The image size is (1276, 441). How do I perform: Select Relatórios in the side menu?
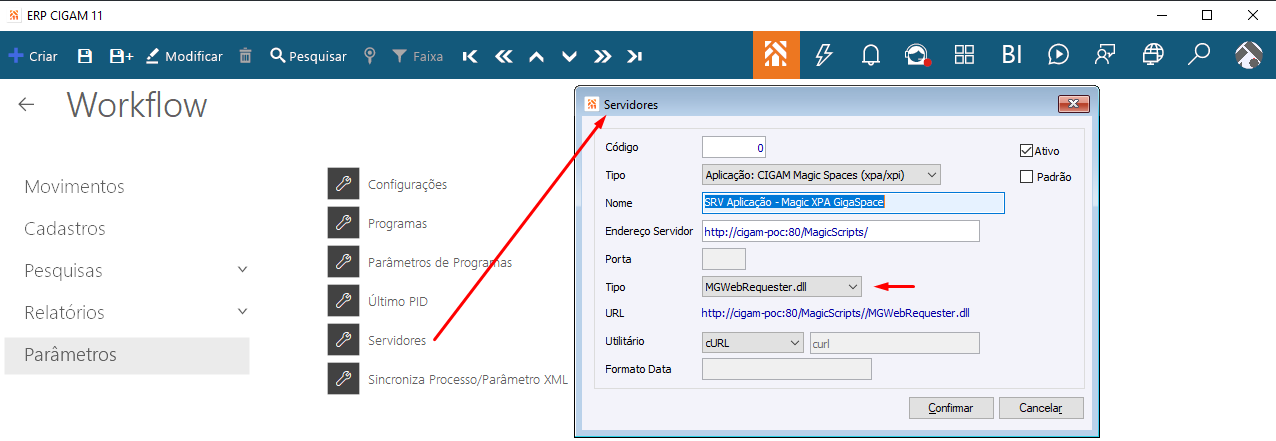click(64, 313)
